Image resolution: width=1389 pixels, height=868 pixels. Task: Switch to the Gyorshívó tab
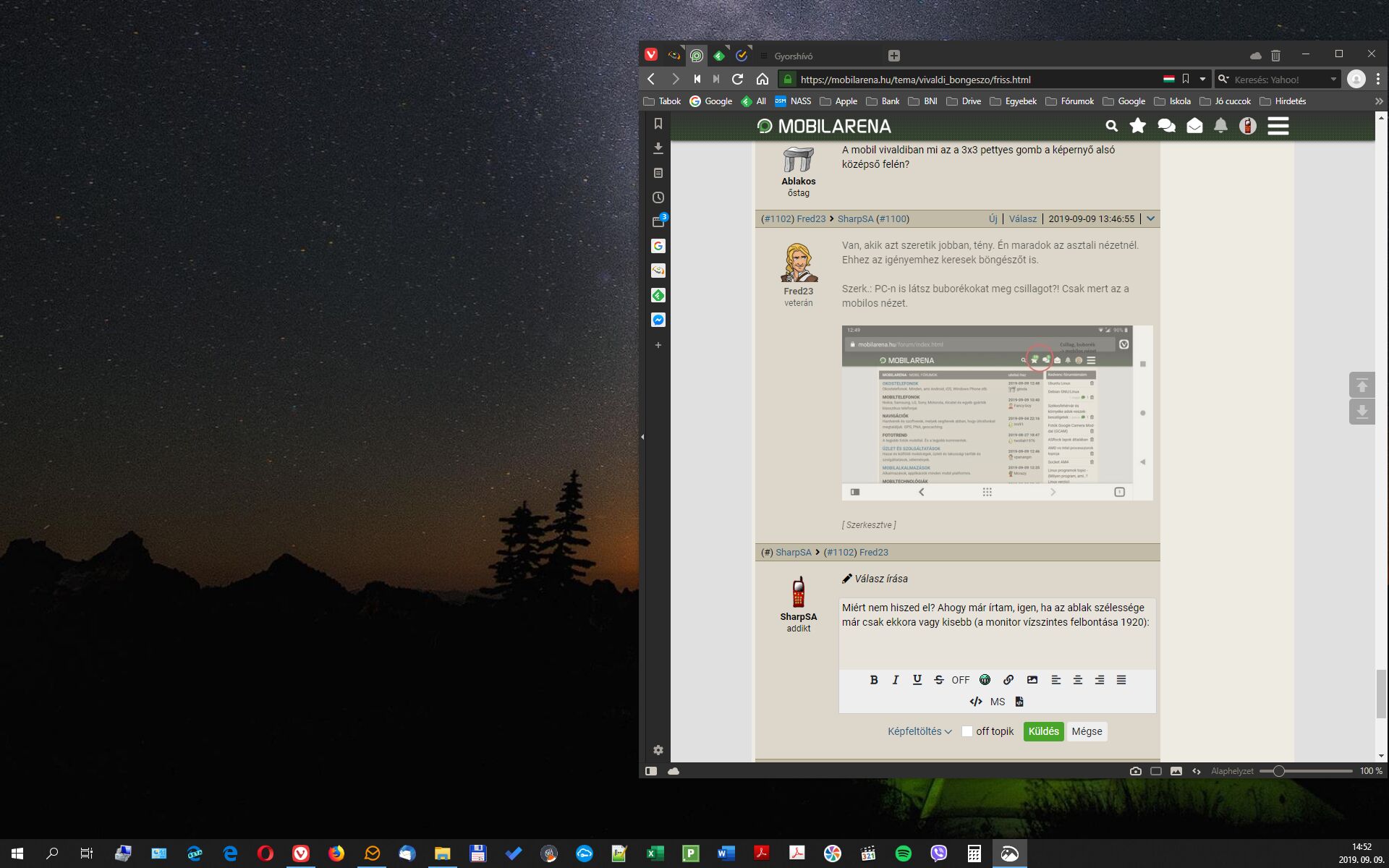pyautogui.click(x=793, y=56)
